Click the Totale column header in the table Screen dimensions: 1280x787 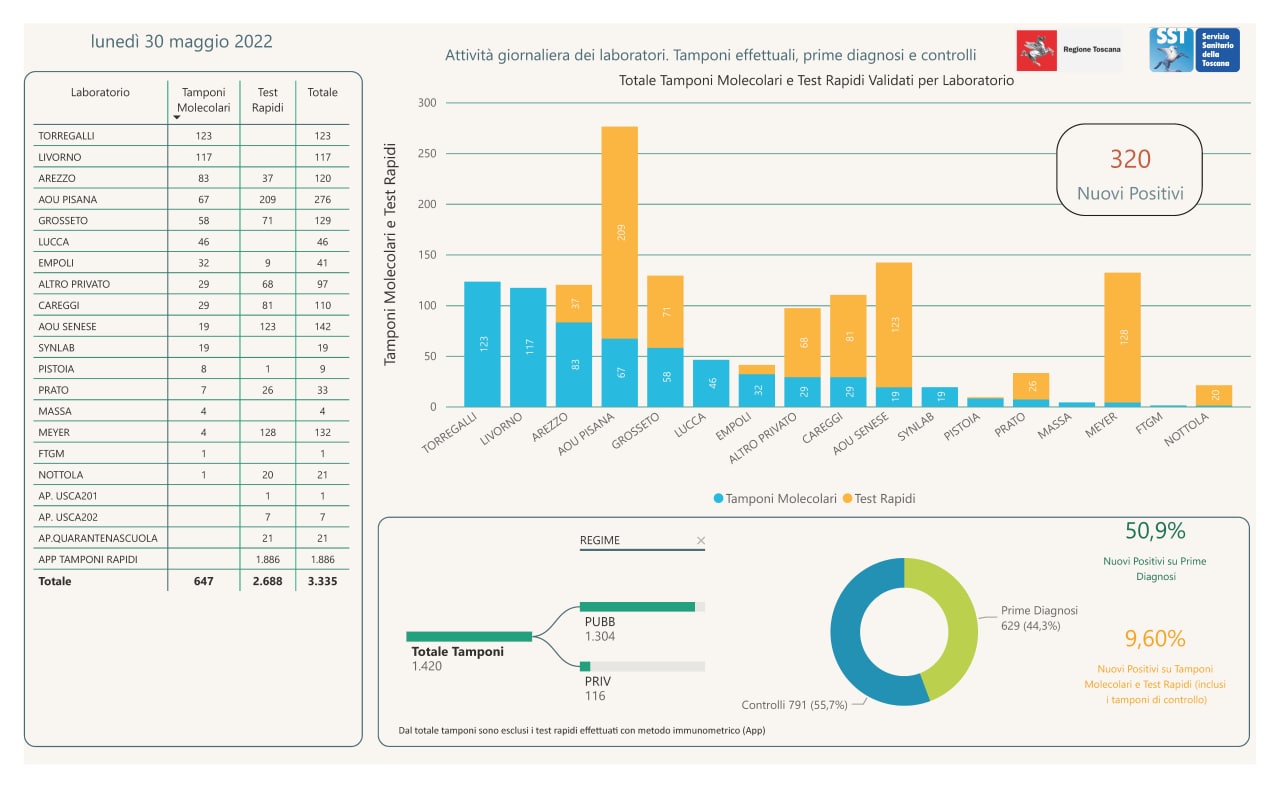click(x=322, y=92)
